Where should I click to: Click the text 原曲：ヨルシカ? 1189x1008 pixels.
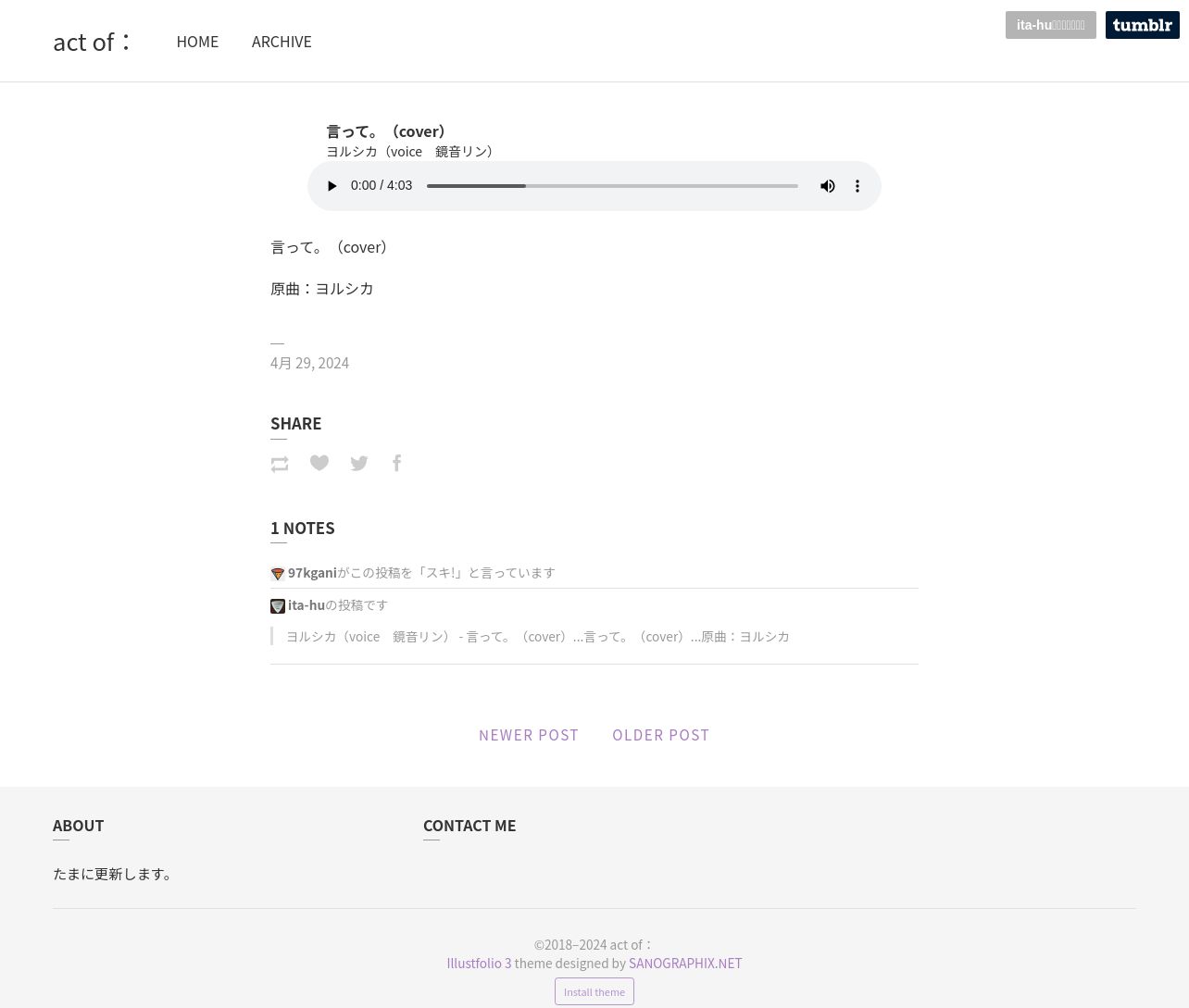click(x=322, y=289)
